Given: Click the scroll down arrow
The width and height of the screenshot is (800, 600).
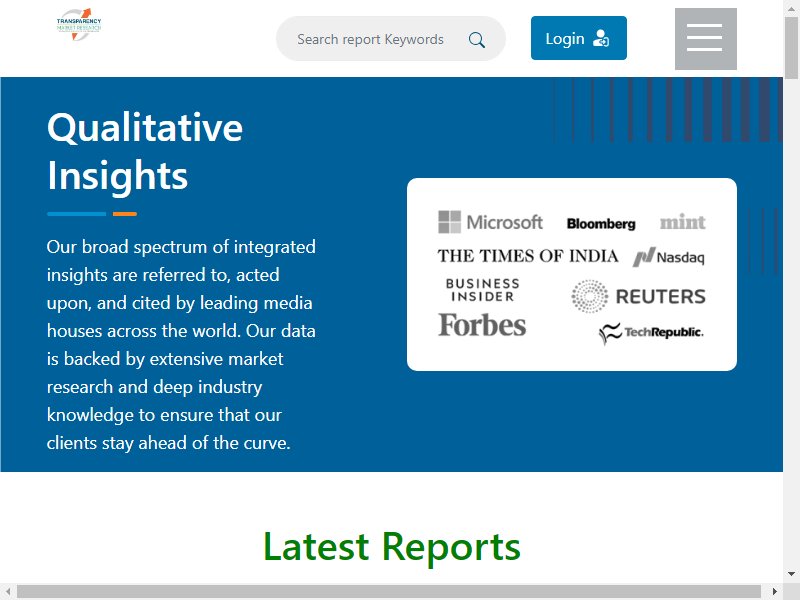Looking at the screenshot, I should coord(791,574).
